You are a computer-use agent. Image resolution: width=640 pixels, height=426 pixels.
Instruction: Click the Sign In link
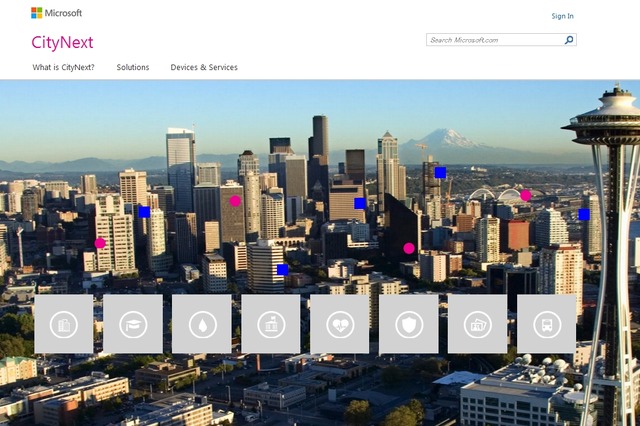click(562, 16)
